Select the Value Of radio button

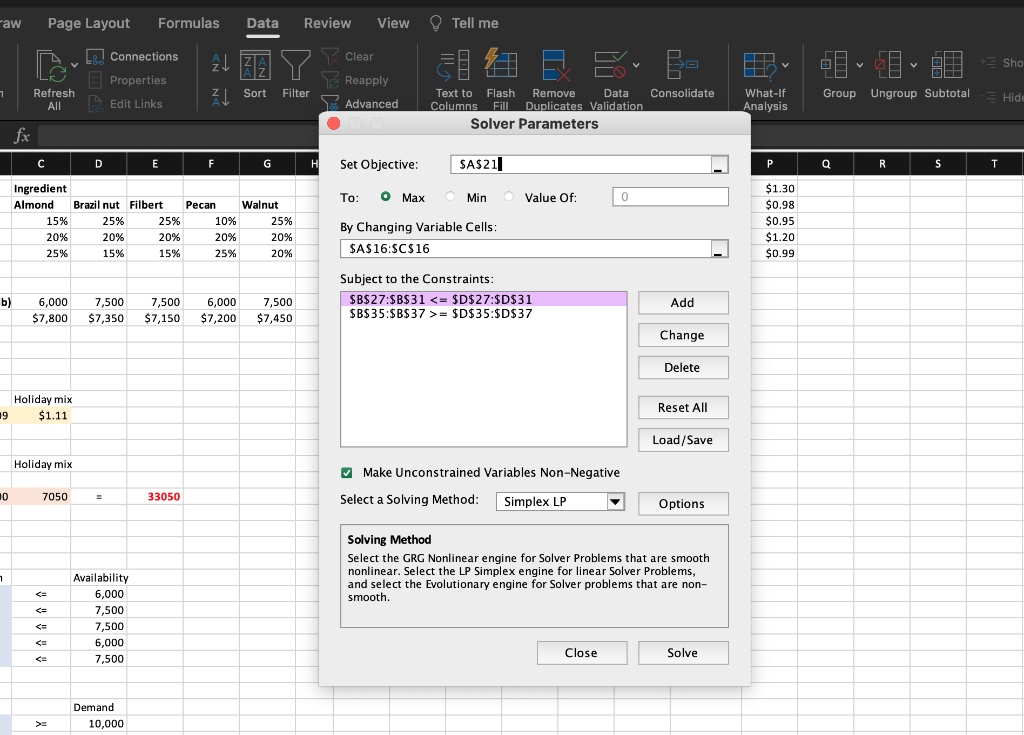tap(510, 198)
